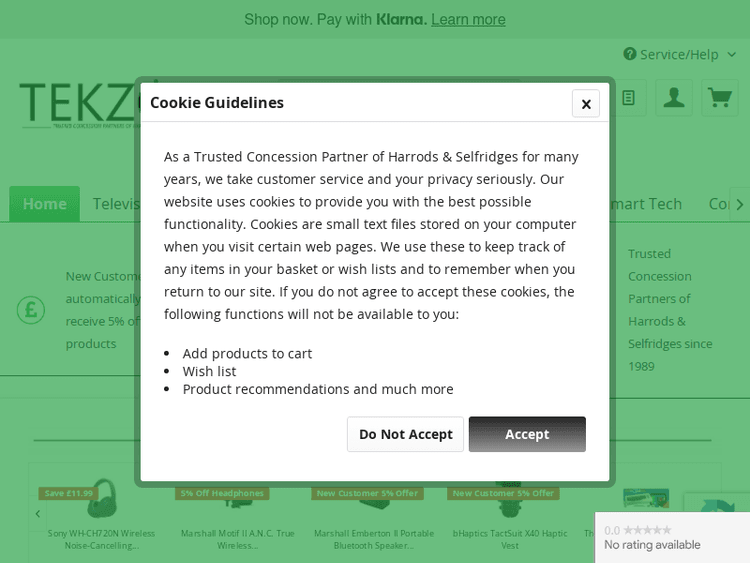The image size is (750, 563).
Task: Select the Home tab
Action: 45,204
